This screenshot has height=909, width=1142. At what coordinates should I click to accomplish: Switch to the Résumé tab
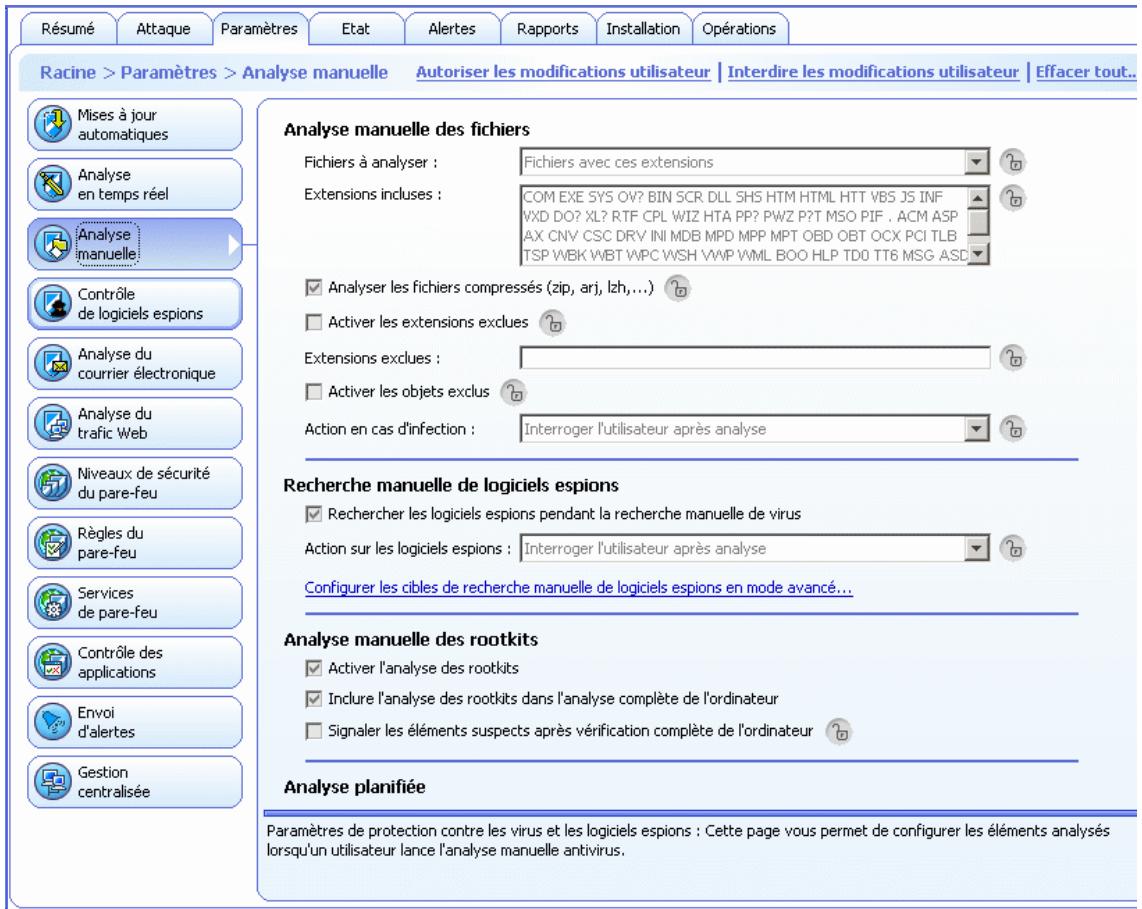[x=68, y=29]
